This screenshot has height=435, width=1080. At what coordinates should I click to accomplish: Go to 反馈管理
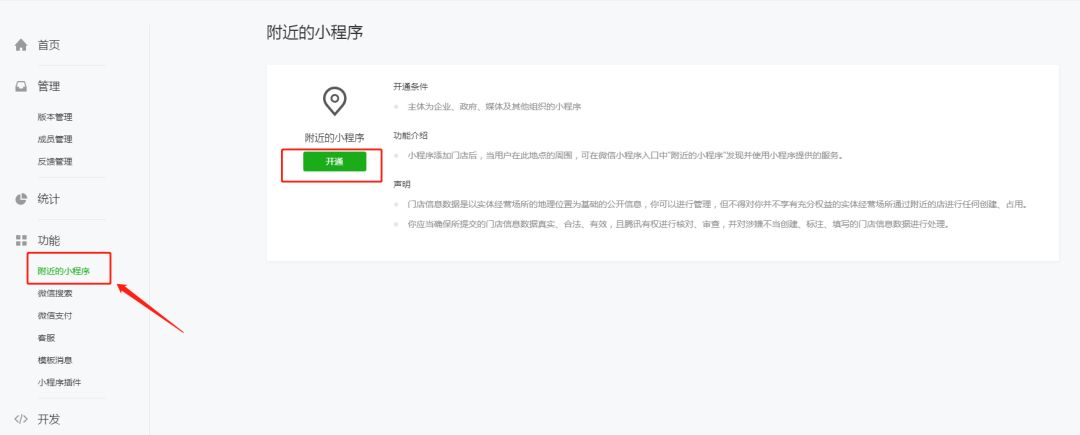[55, 162]
